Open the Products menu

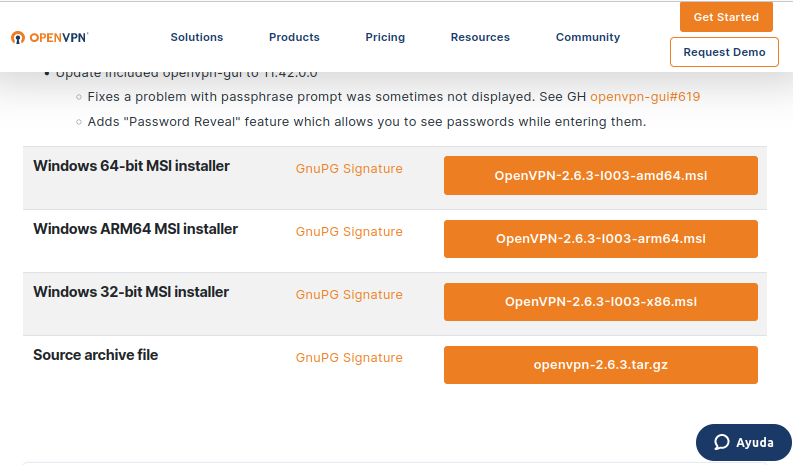tap(294, 37)
